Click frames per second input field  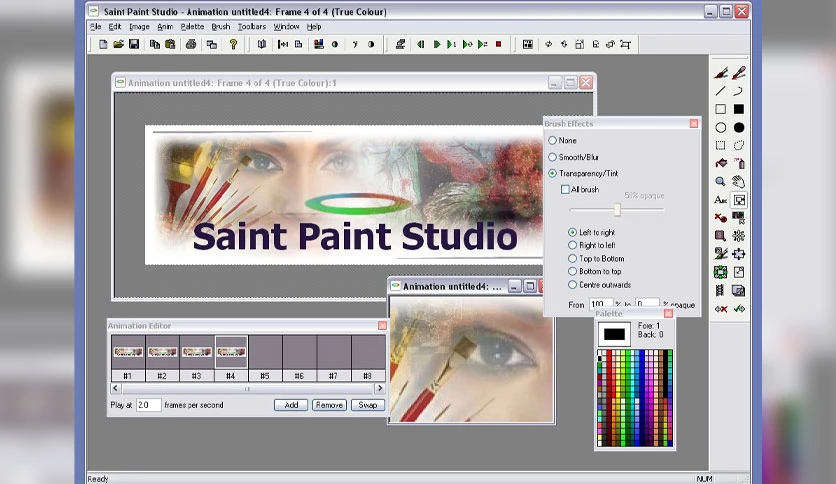click(x=148, y=405)
